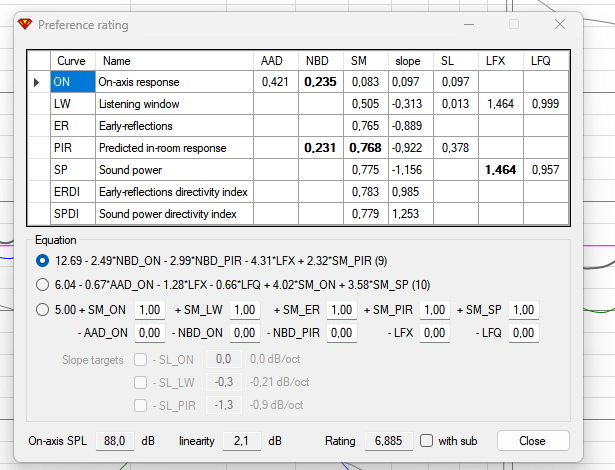Click the Close button
This screenshot has width=615, height=470.
click(533, 441)
